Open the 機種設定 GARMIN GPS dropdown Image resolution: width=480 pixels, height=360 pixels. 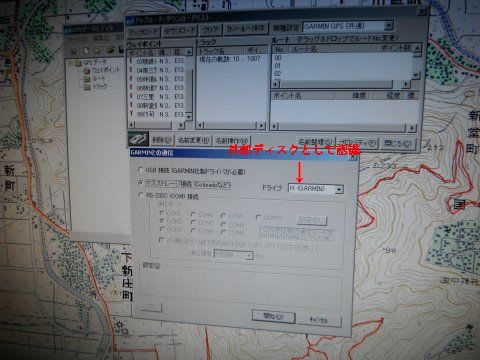(389, 26)
